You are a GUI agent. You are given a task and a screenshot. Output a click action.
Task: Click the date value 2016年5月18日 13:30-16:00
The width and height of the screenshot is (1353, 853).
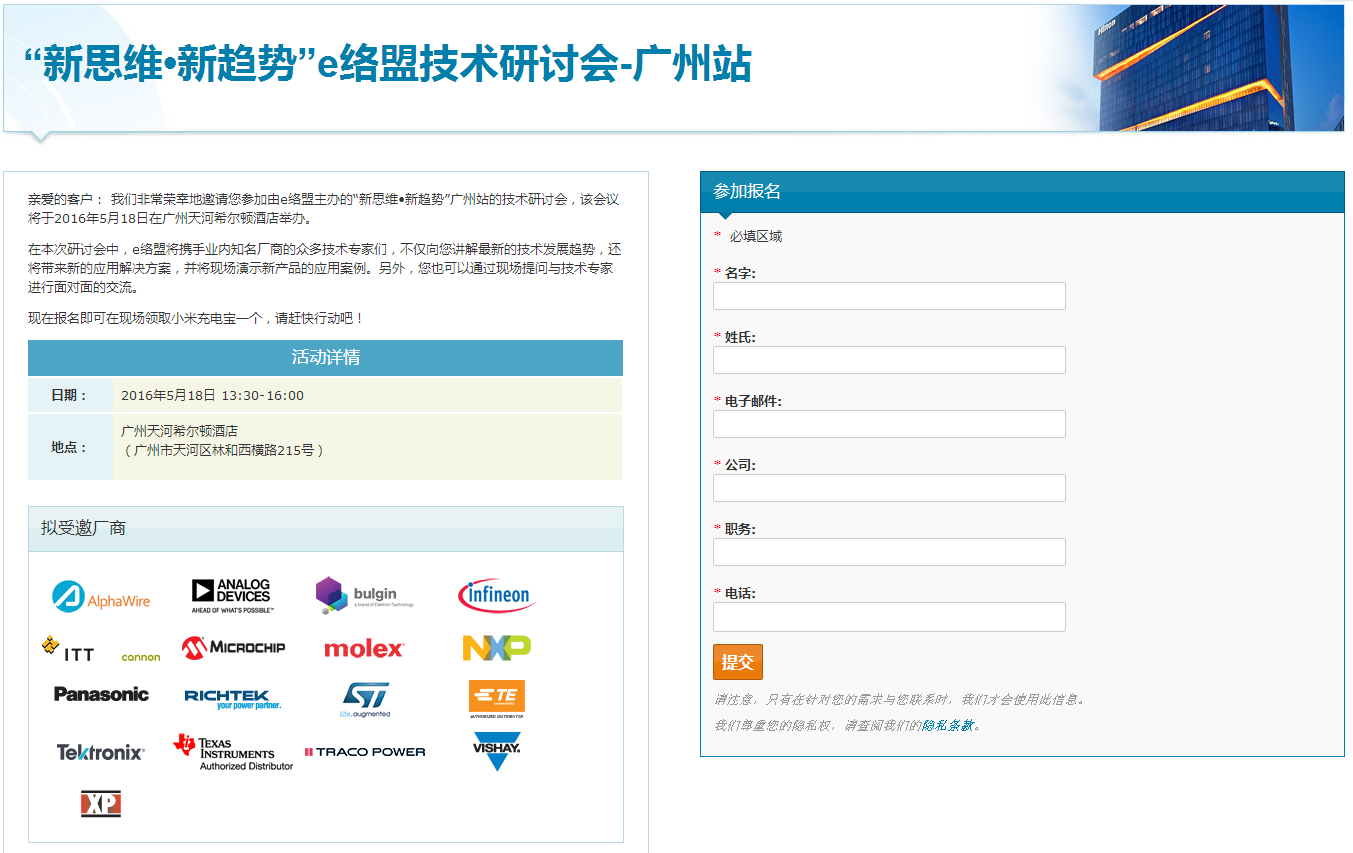[x=212, y=395]
